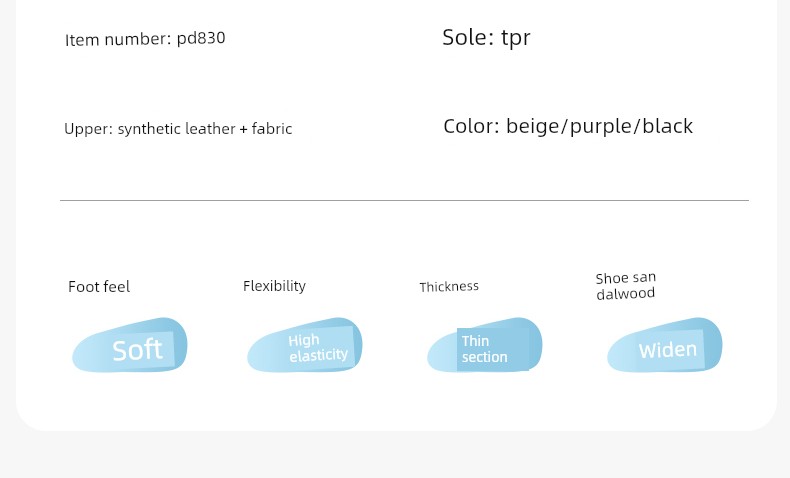Image resolution: width=790 pixels, height=478 pixels.
Task: Click the word black in color list
Action: coord(668,126)
